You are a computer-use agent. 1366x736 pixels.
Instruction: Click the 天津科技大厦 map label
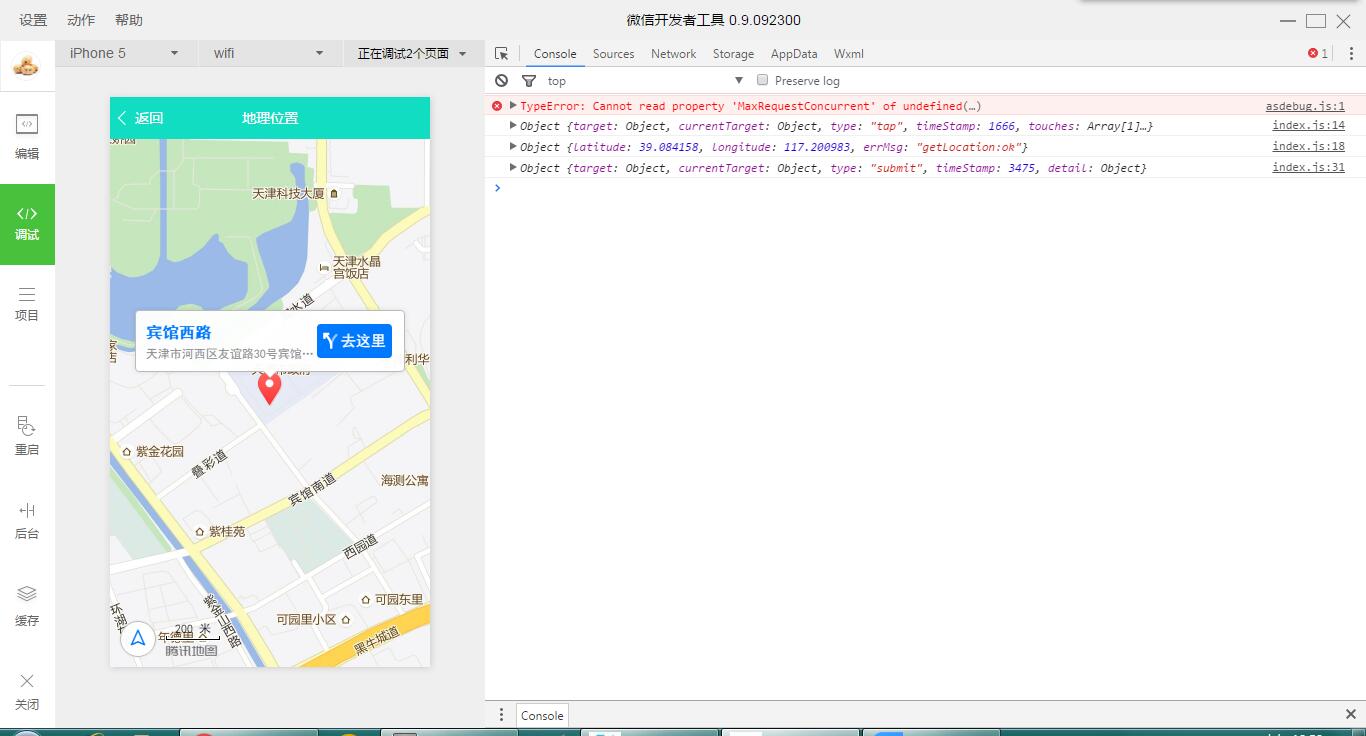(288, 193)
